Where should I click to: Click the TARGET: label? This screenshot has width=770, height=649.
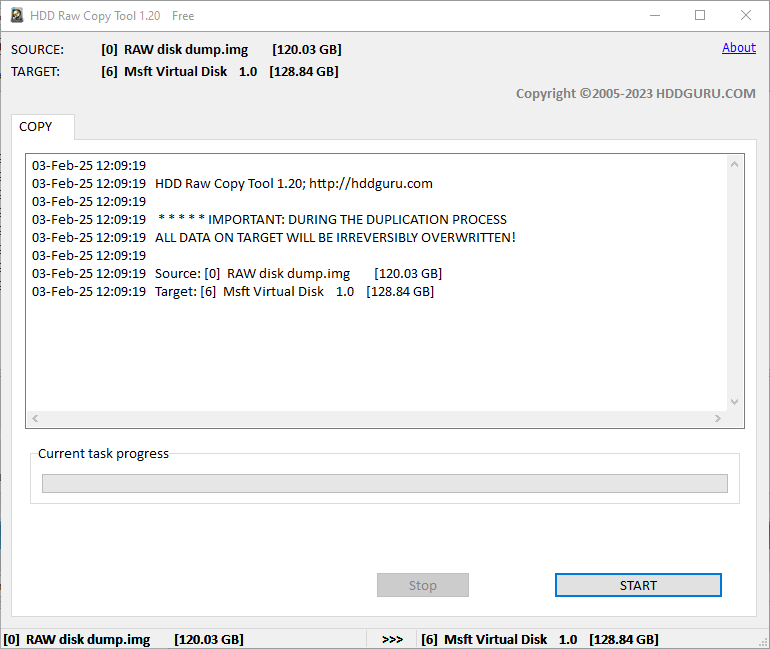point(35,72)
